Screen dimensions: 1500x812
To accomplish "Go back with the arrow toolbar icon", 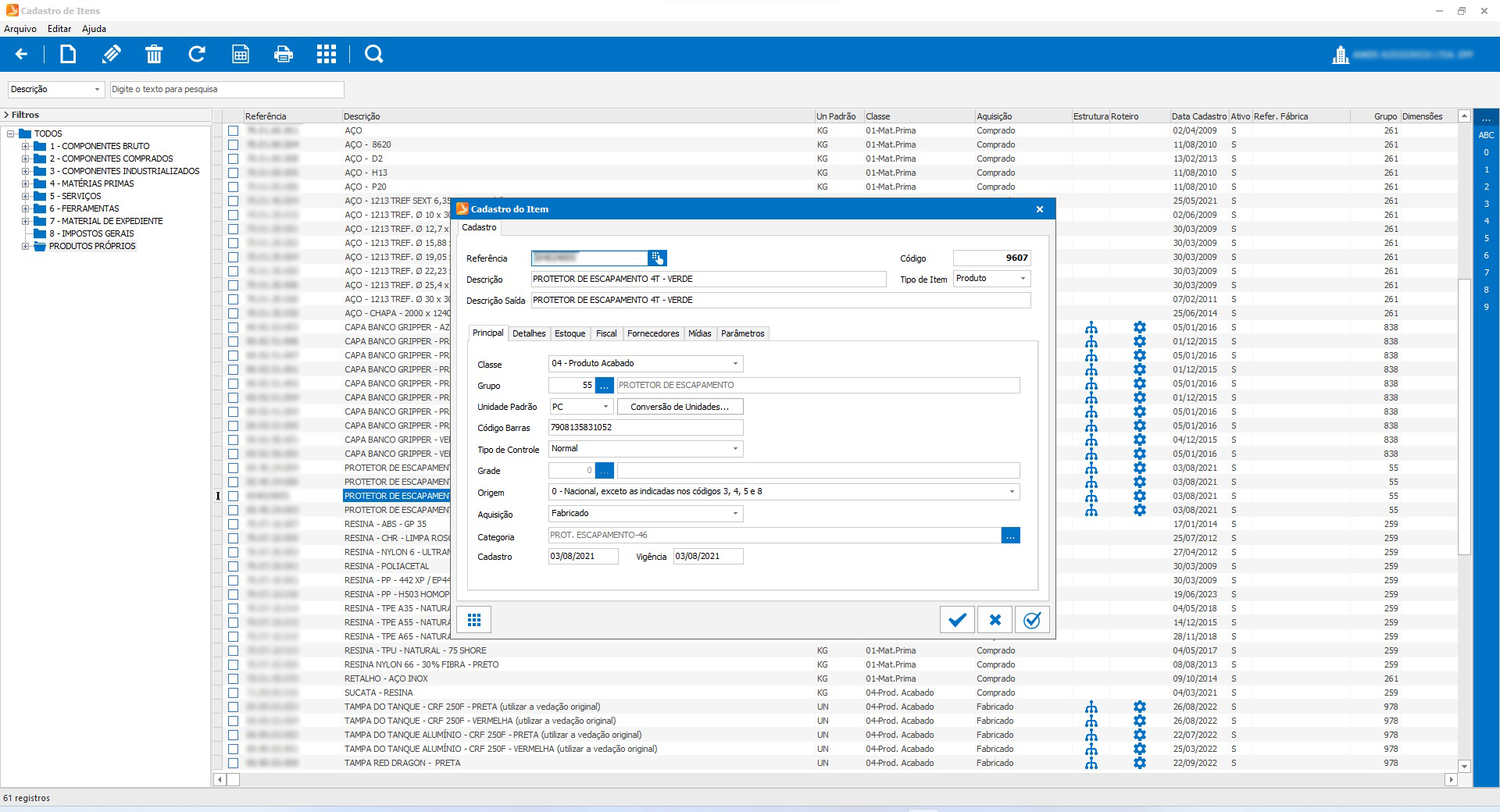I will pos(21,54).
